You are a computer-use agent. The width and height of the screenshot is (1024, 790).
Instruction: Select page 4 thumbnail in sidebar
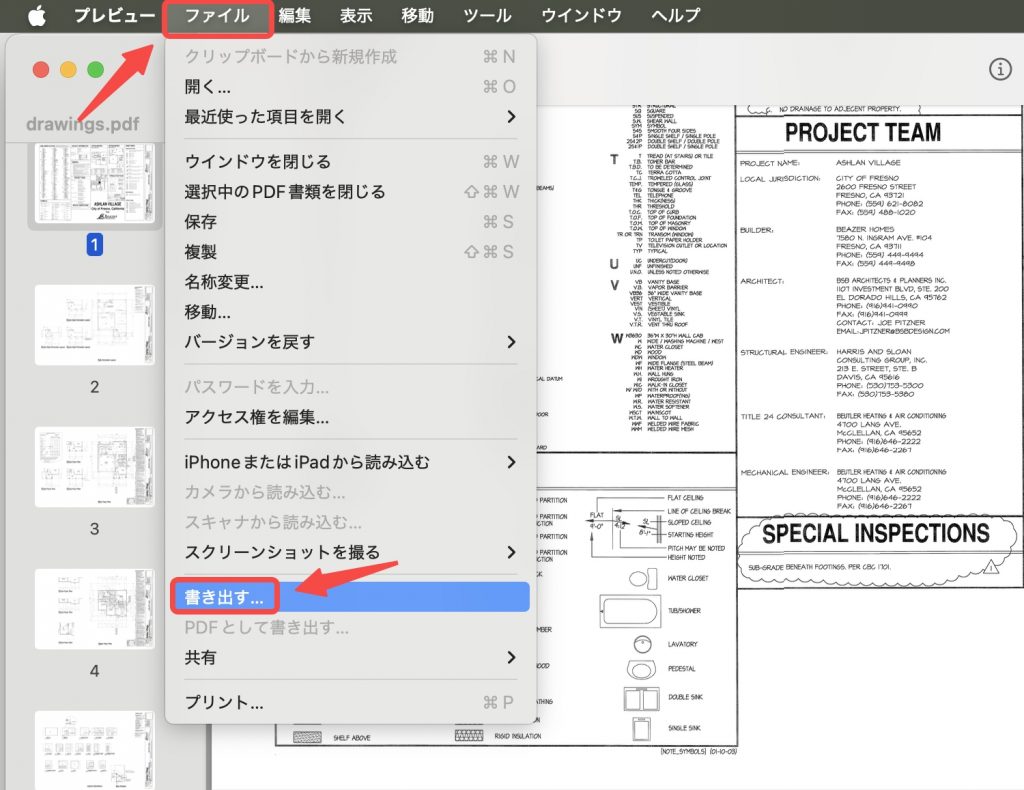coord(95,608)
